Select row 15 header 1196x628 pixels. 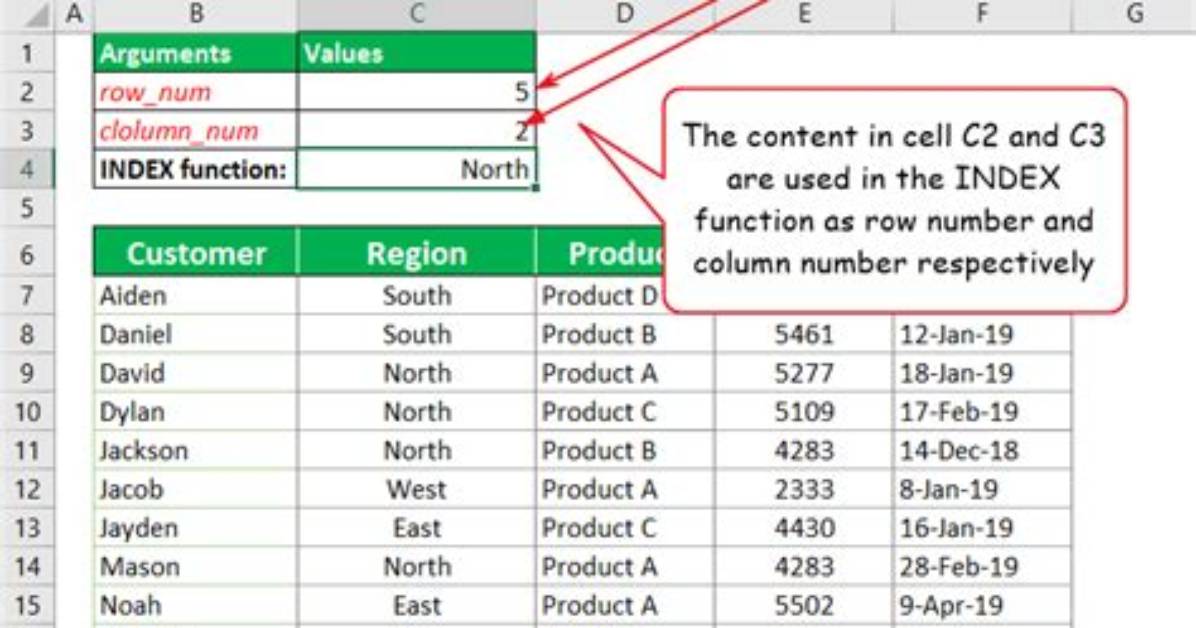27,606
